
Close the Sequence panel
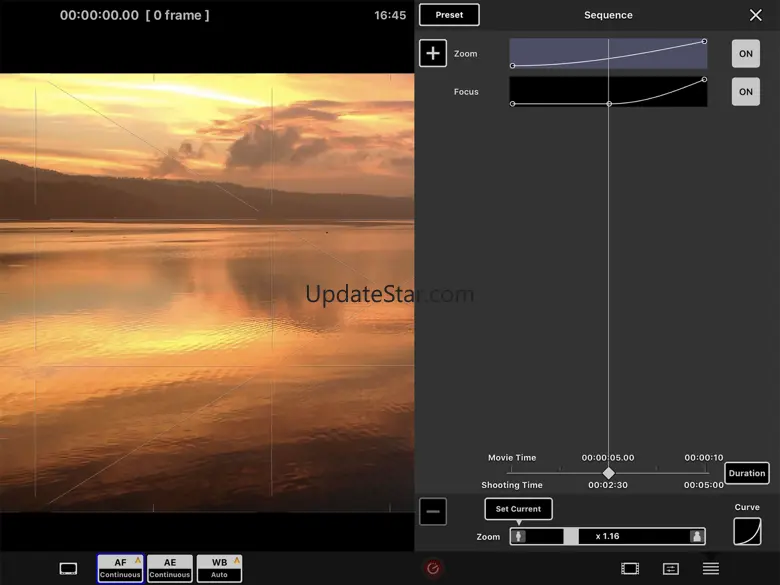point(756,15)
